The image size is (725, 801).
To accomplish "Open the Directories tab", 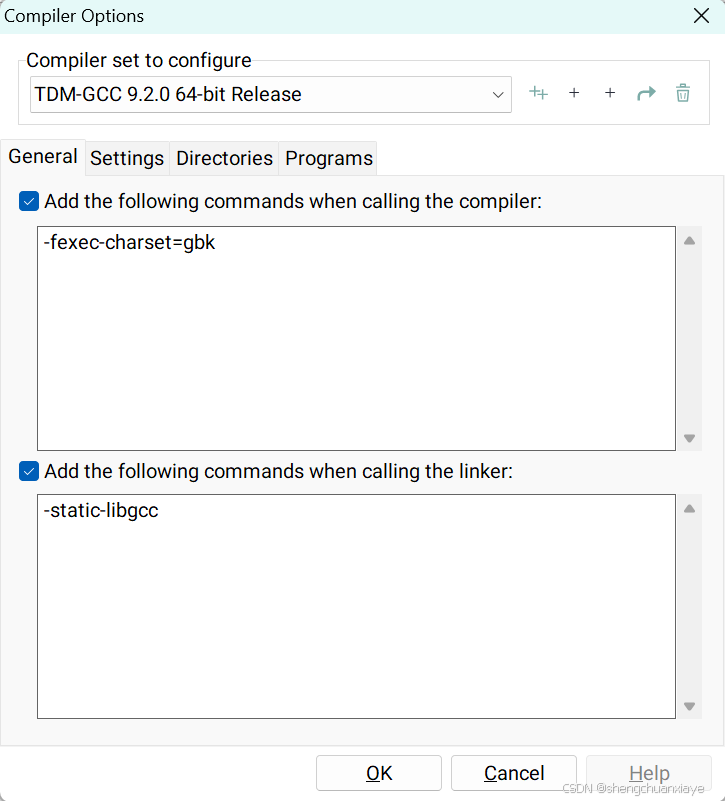I will 224,158.
